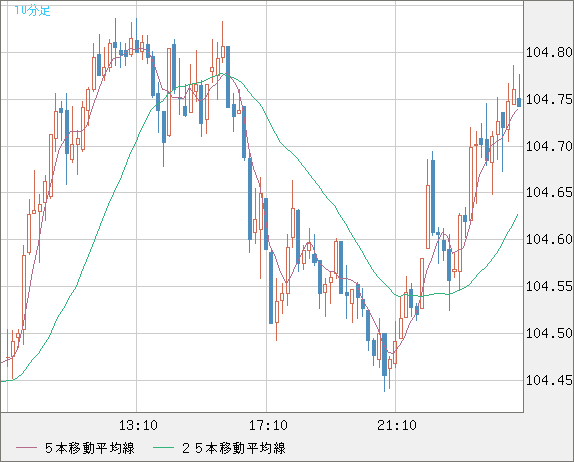Click the 104.50 price axis label
Viewport: 574px width, 462px height.
coord(549,333)
